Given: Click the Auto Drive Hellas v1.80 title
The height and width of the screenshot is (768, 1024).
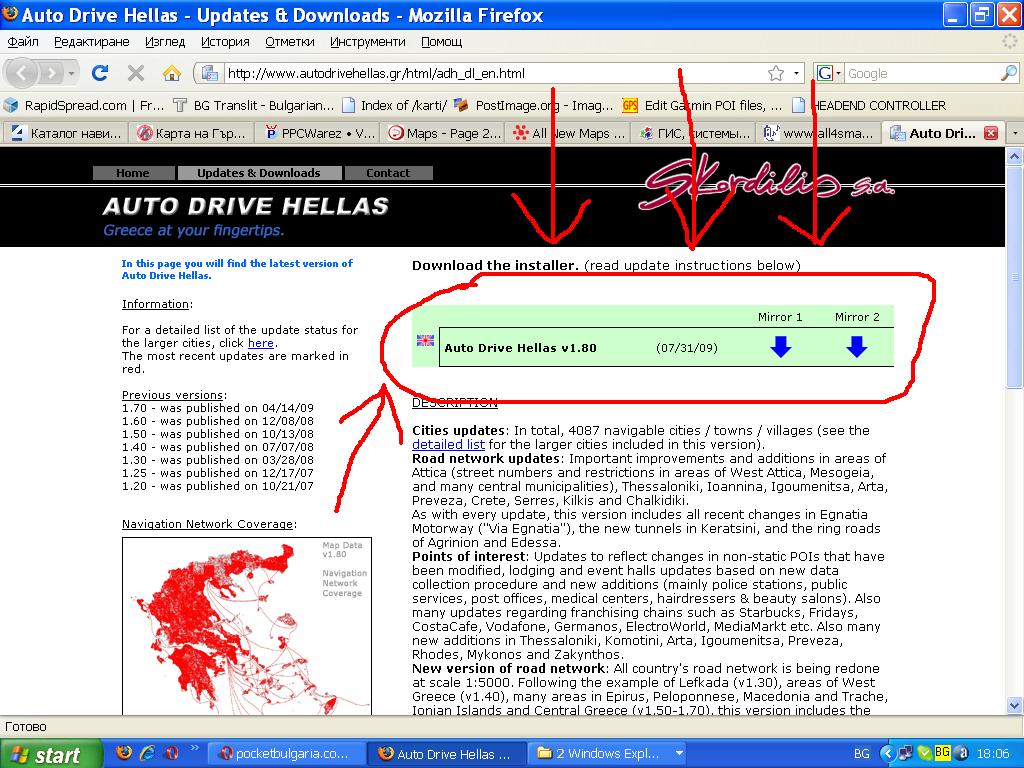Looking at the screenshot, I should (x=520, y=348).
